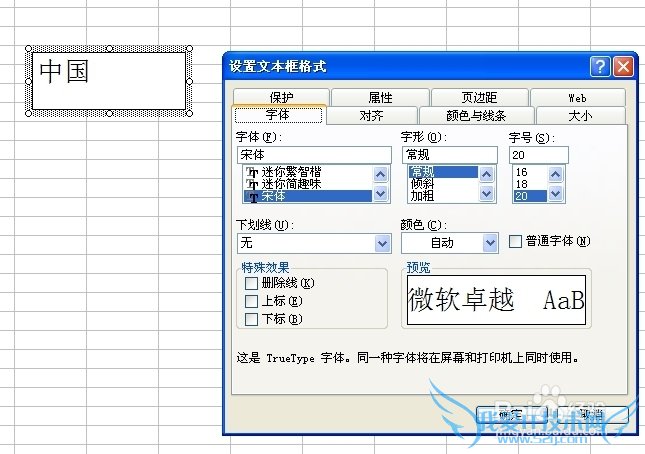Screen dimensions: 645x454
Task: Choose 加粗 font style
Action: click(443, 196)
